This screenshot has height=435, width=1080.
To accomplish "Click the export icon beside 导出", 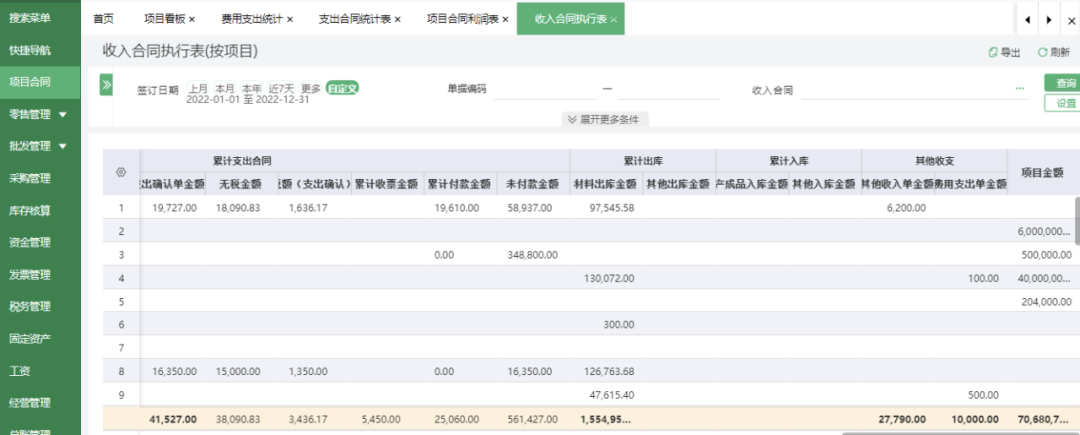I will (993, 52).
